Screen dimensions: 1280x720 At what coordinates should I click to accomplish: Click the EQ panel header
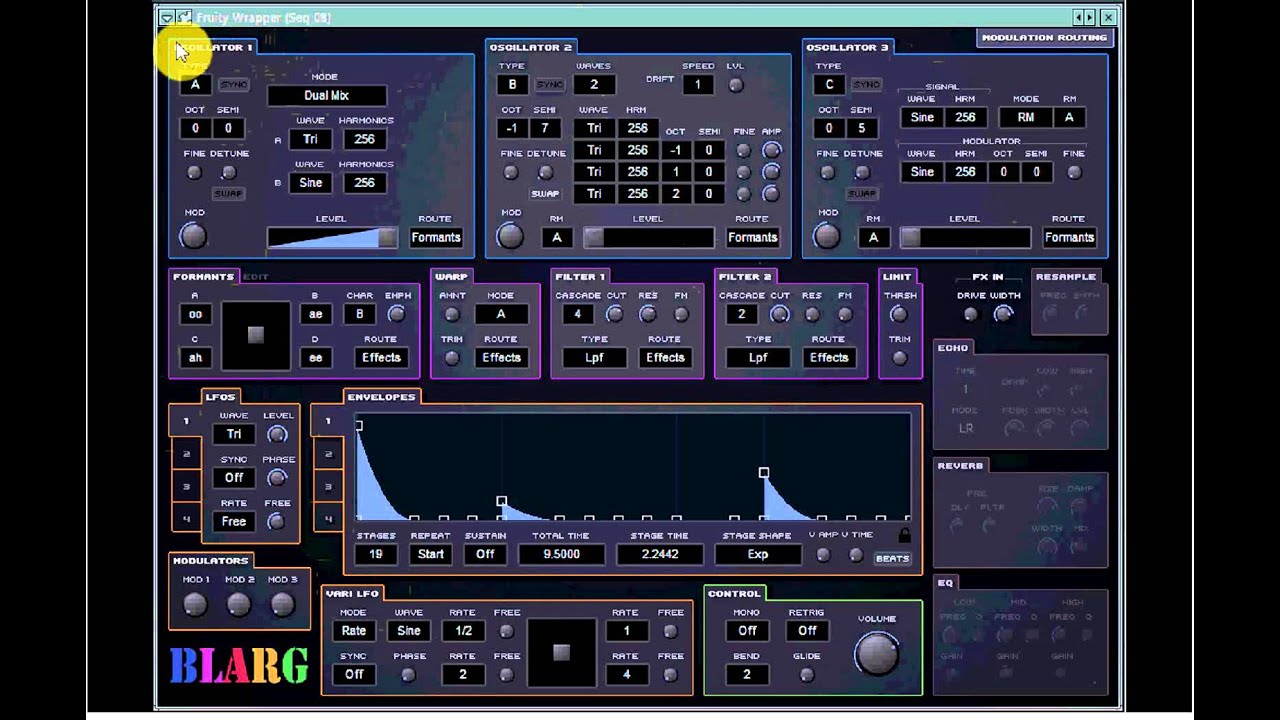click(x=945, y=582)
